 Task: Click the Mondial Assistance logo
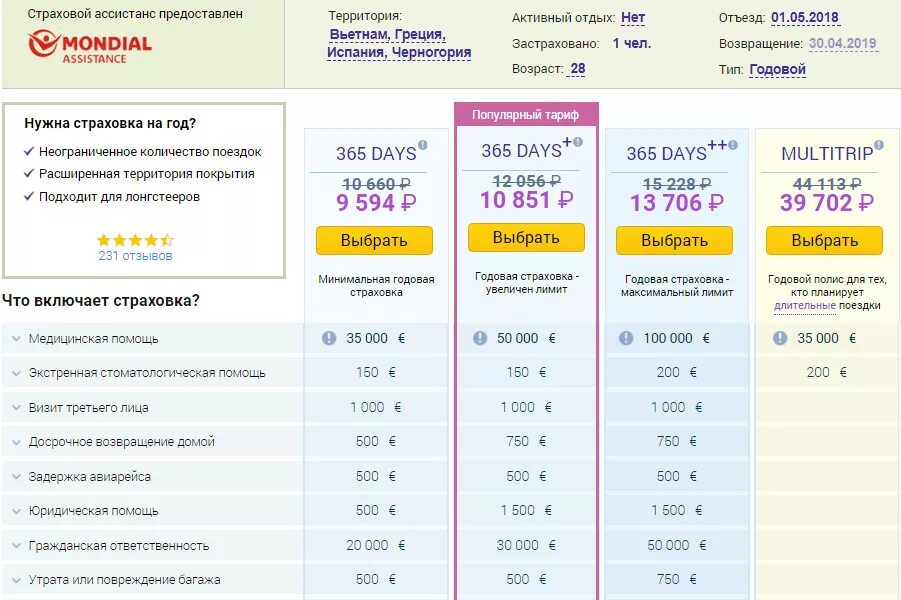pyautogui.click(x=90, y=45)
